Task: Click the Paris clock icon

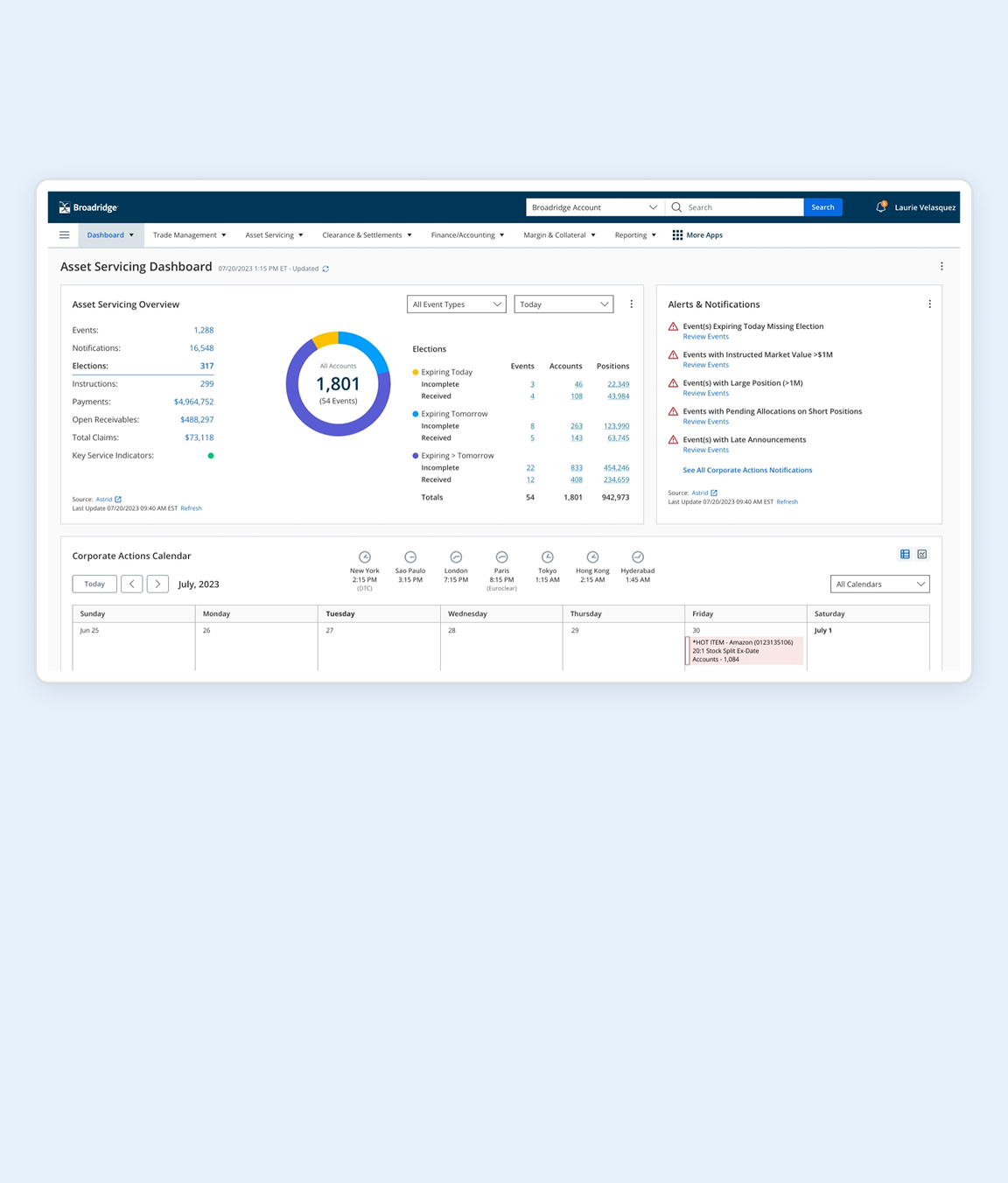Action: pos(501,557)
